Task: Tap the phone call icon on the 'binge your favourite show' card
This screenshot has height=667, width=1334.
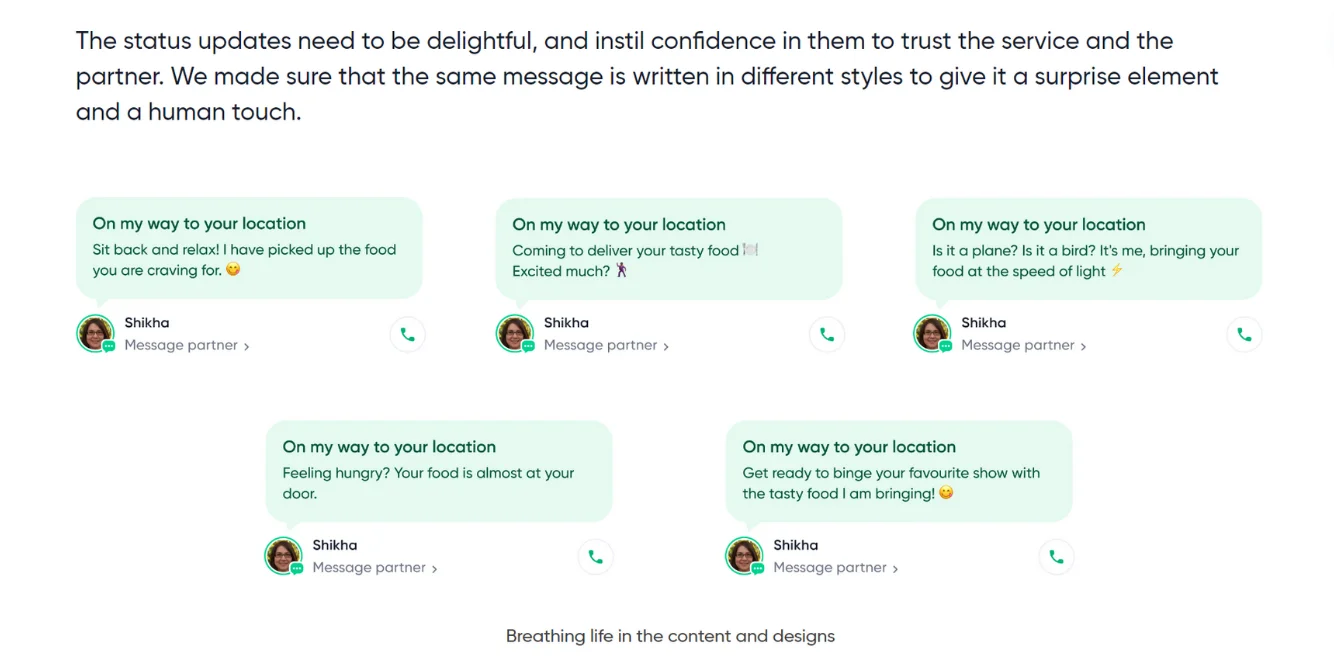Action: (x=1056, y=557)
